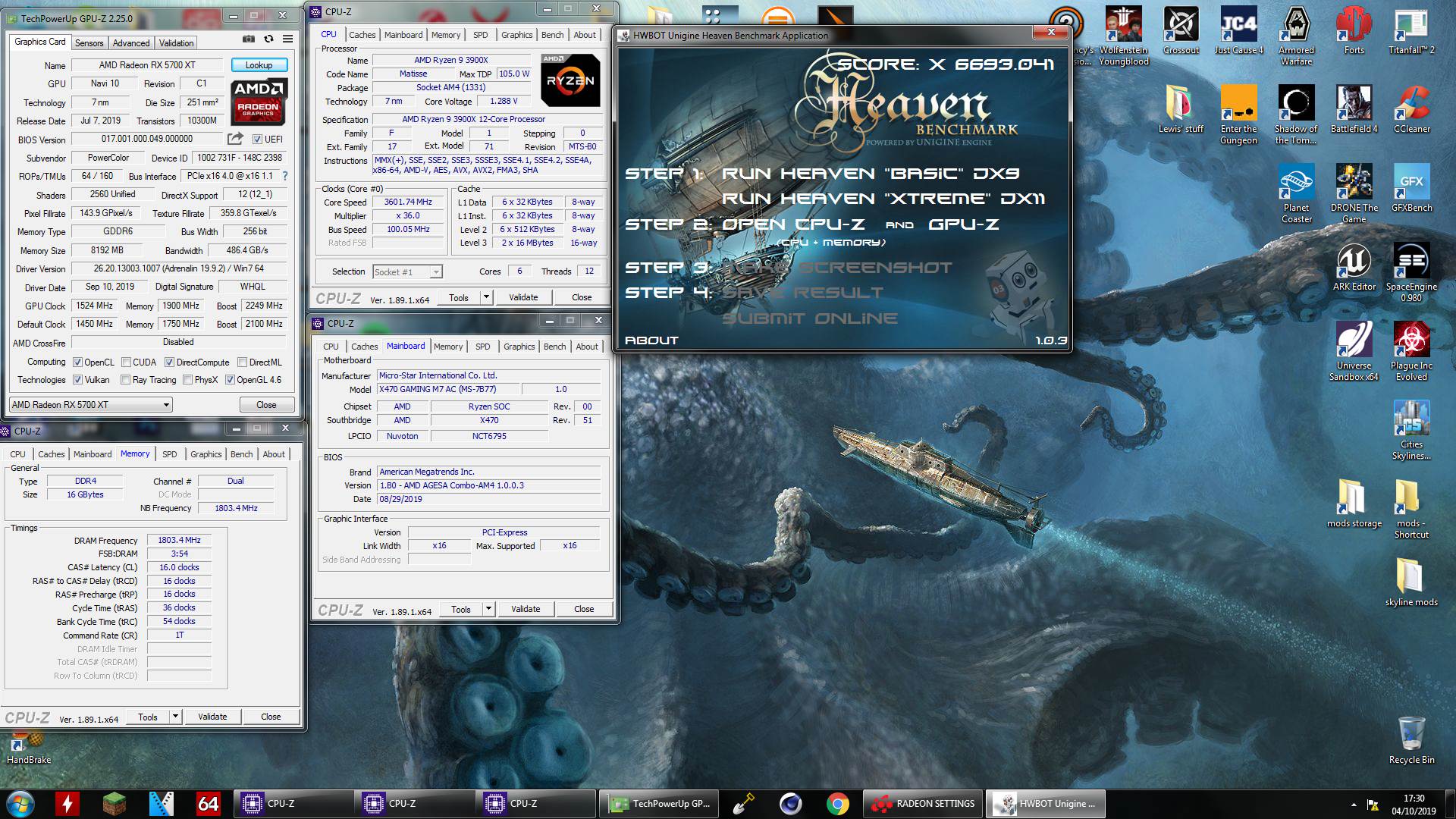Click Validate in CPU-Z CPU window

click(523, 297)
